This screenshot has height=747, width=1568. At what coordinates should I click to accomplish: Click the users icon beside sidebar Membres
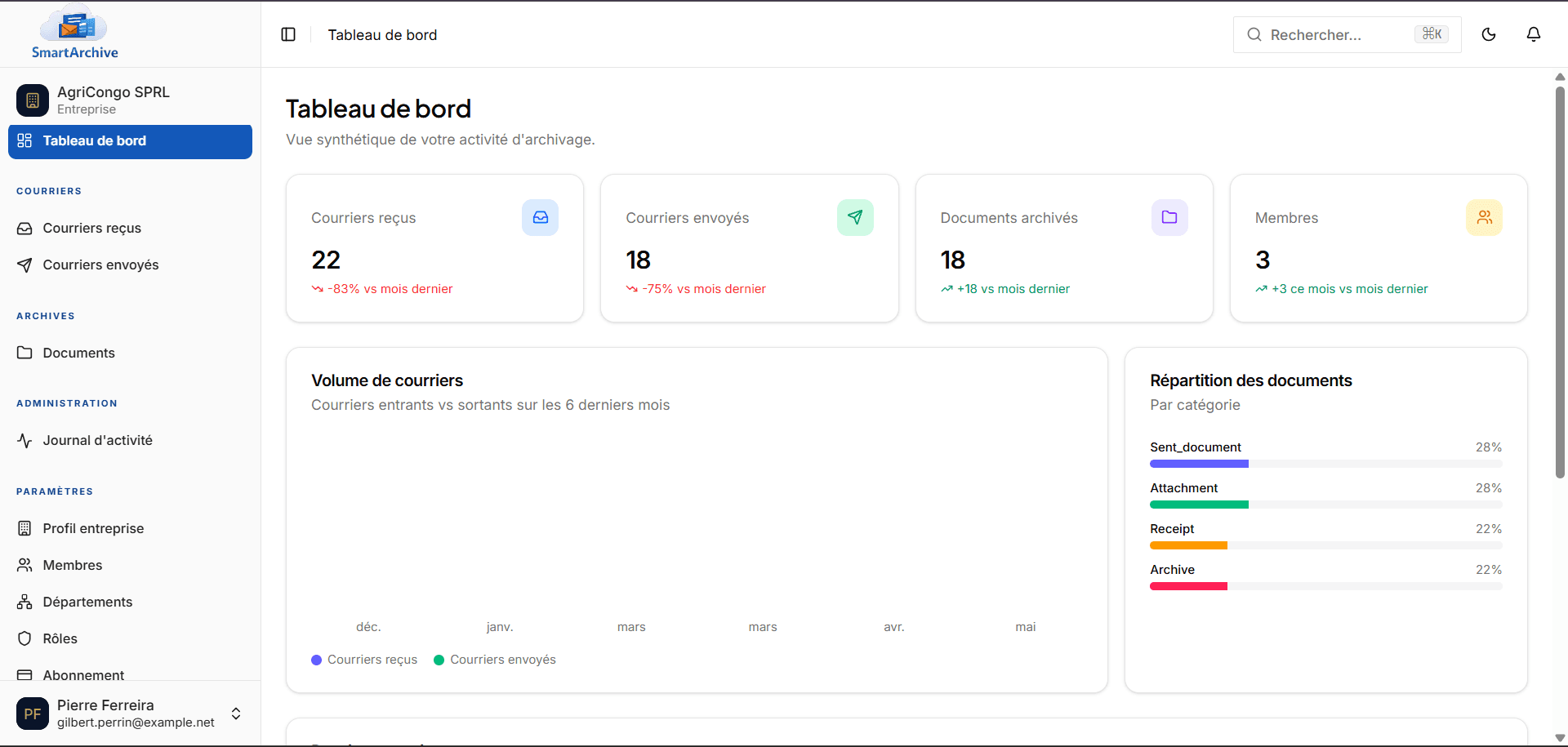pos(24,565)
